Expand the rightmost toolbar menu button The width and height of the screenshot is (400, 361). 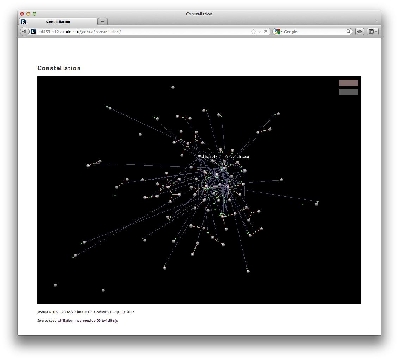(x=373, y=31)
